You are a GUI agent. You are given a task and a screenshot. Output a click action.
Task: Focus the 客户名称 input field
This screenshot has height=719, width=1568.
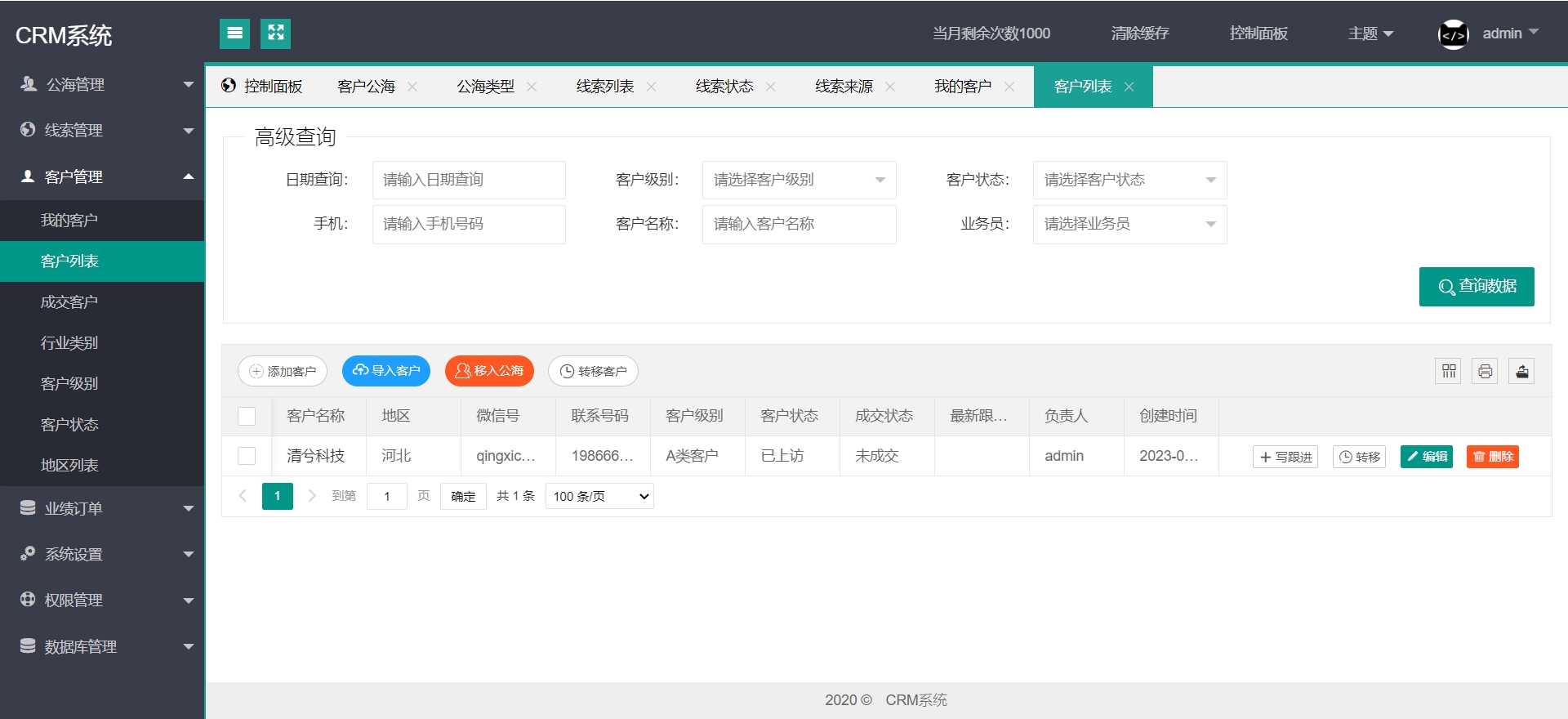[799, 224]
